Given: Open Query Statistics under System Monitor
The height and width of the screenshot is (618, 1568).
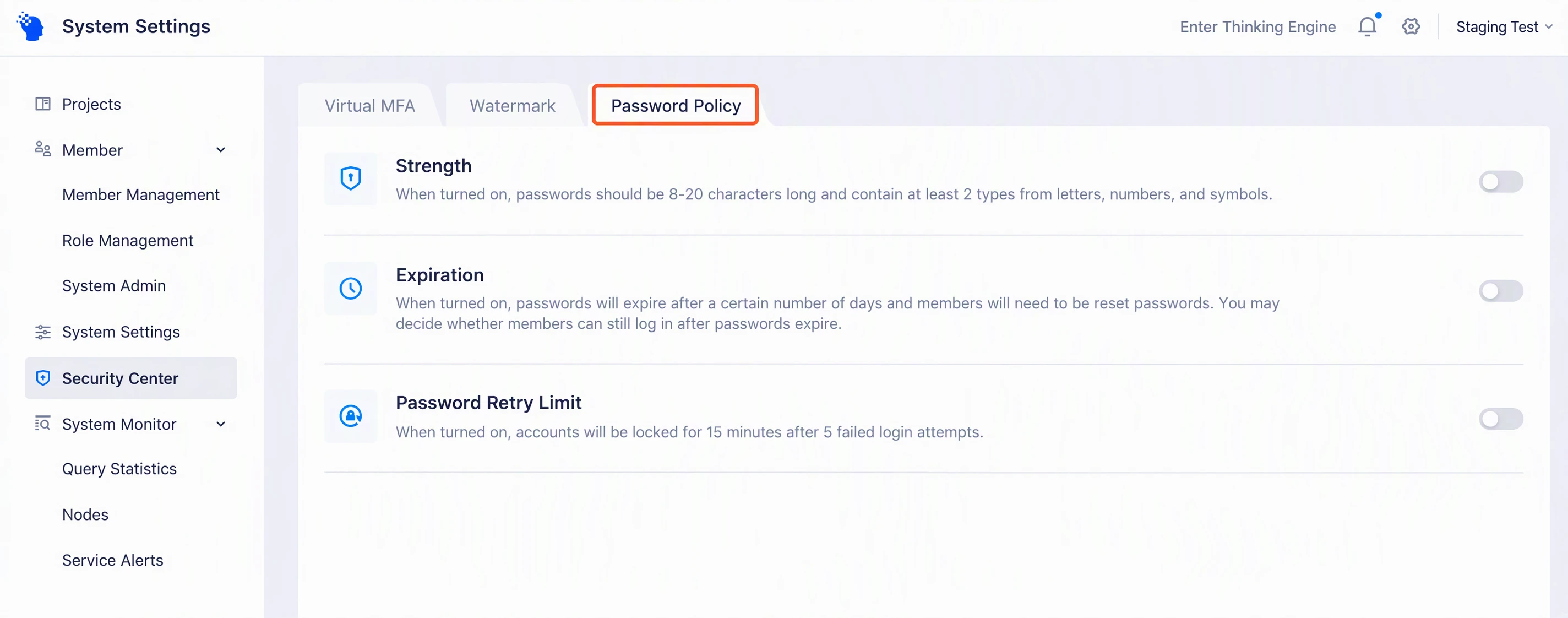Looking at the screenshot, I should pyautogui.click(x=119, y=469).
